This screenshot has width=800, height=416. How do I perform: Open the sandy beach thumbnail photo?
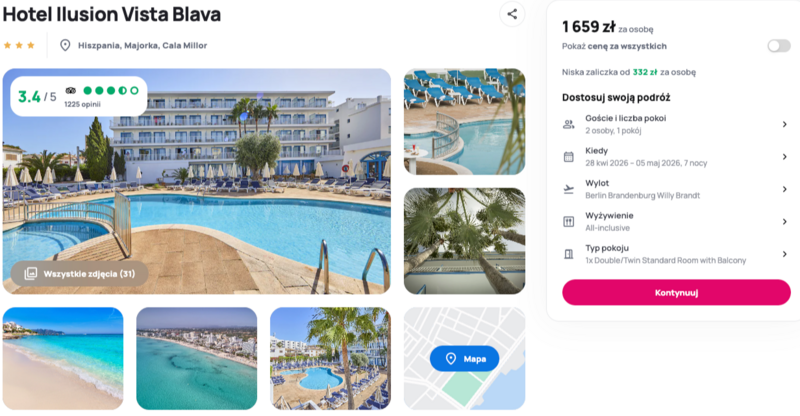tap(63, 358)
